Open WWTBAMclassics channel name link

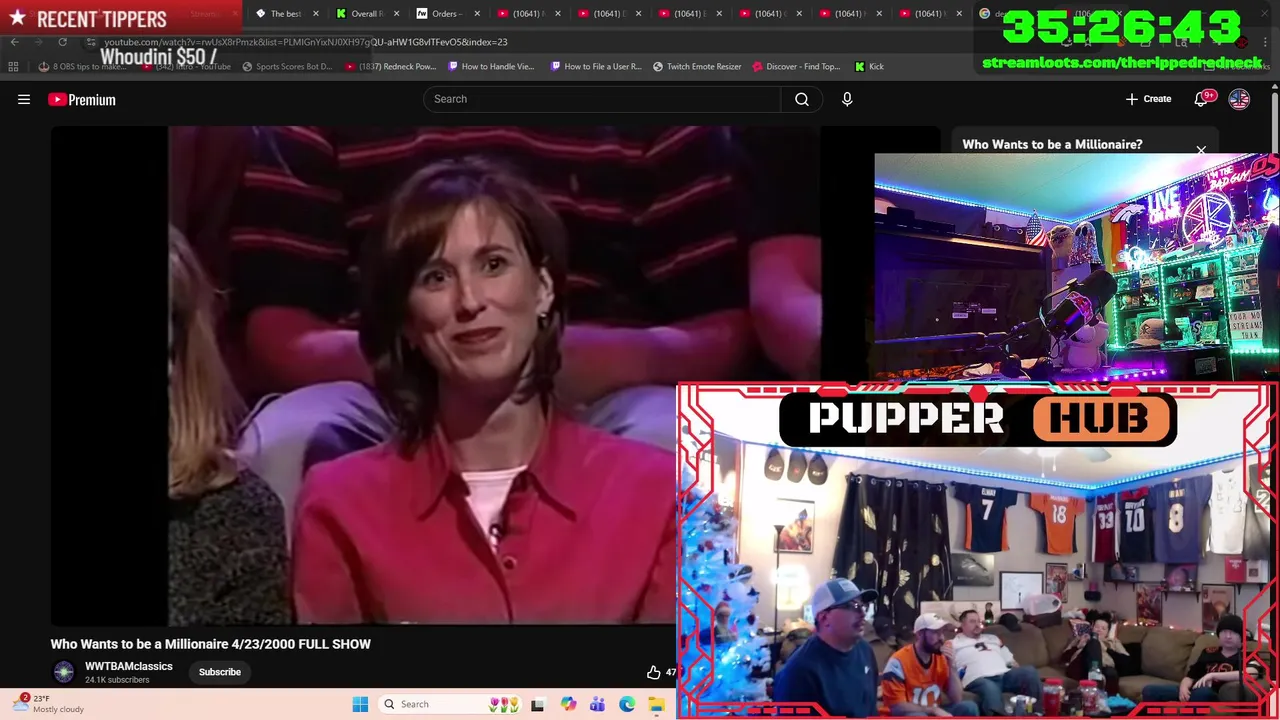[129, 666]
